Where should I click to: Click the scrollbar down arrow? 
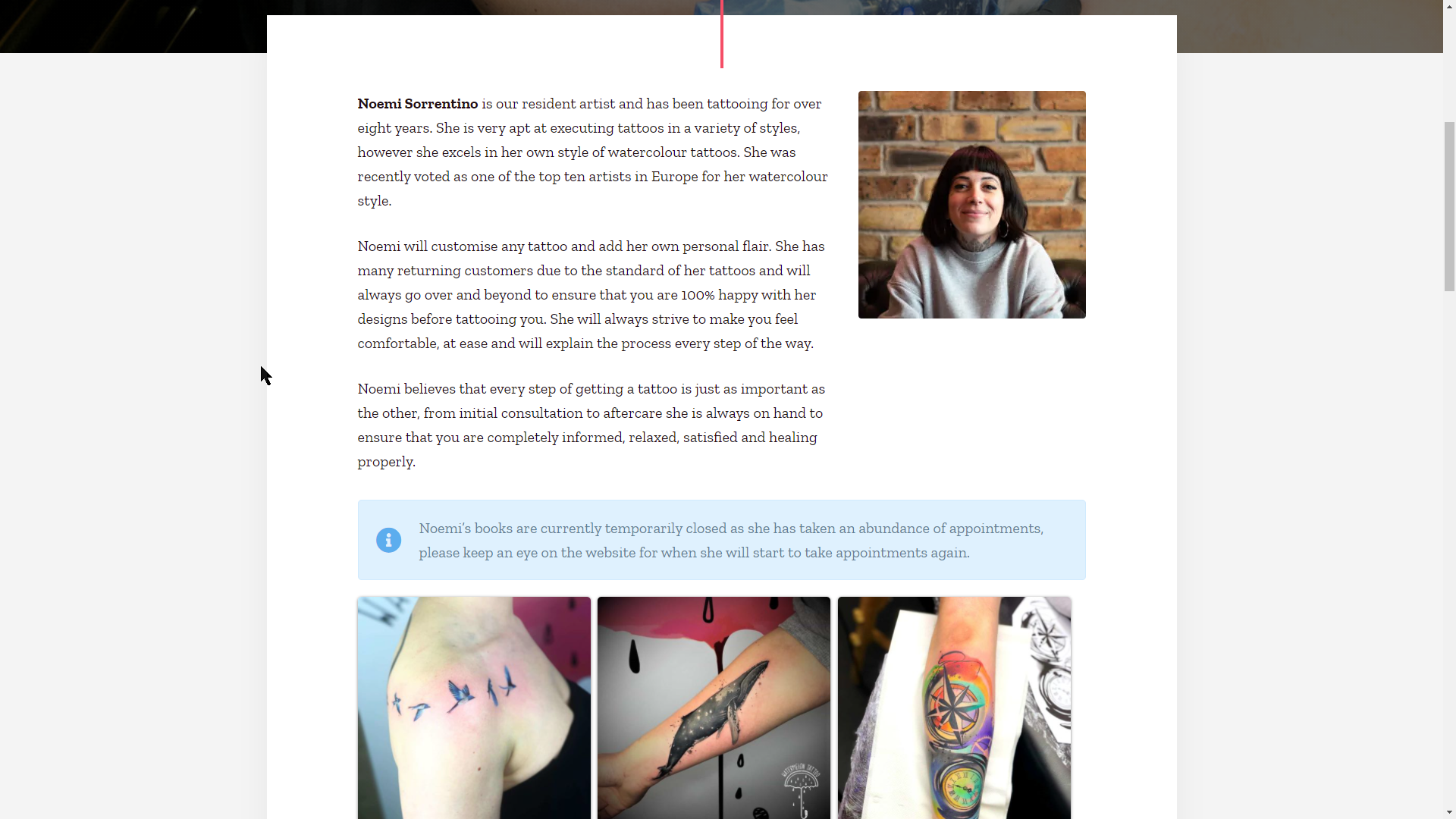click(1449, 812)
